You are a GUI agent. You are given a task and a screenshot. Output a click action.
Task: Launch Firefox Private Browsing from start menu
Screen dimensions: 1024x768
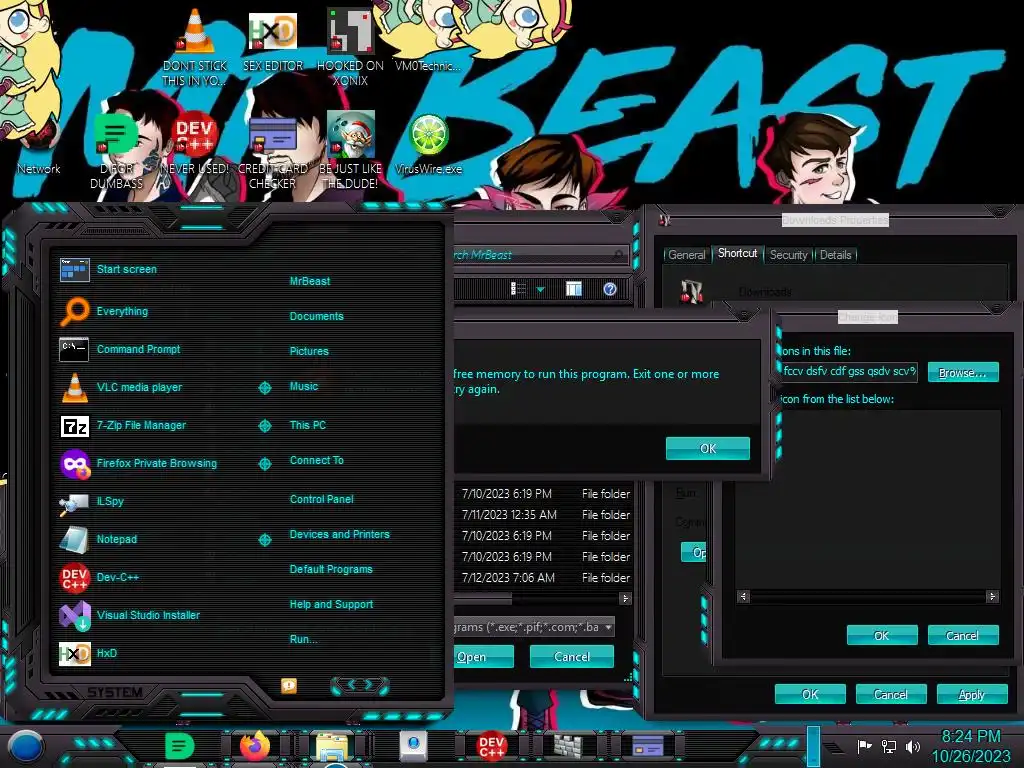click(x=138, y=464)
